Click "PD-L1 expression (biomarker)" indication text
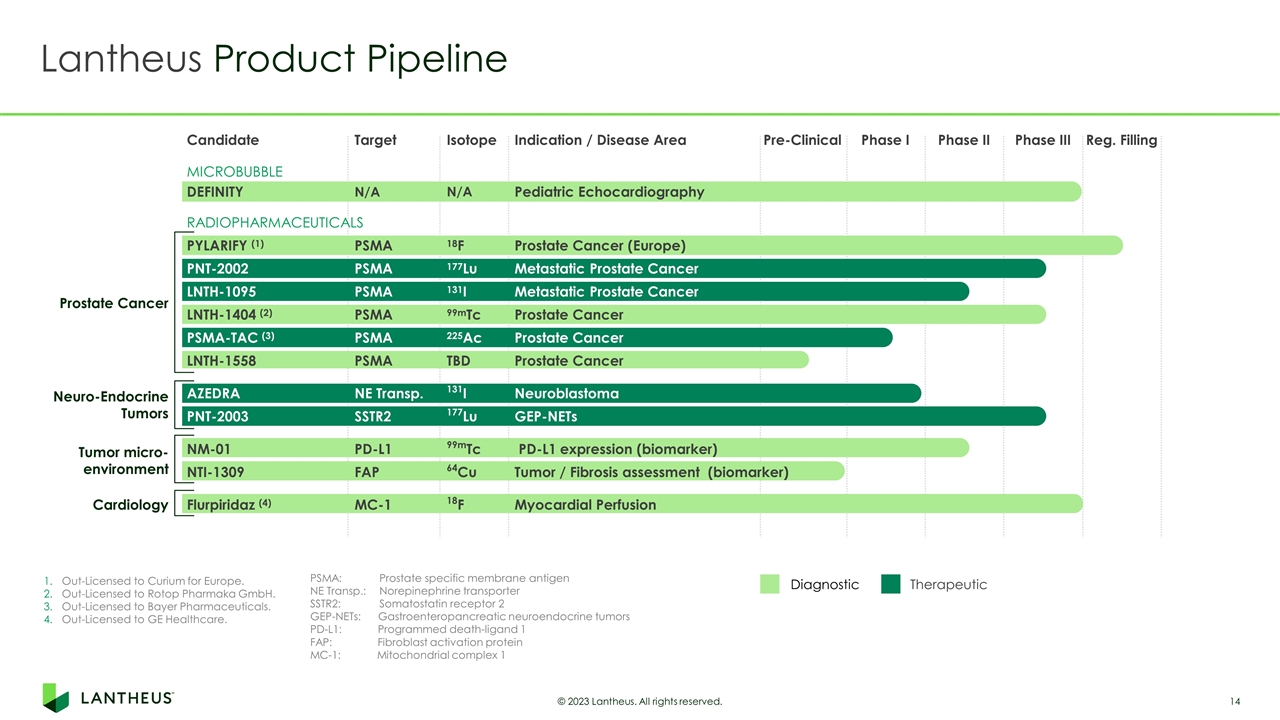This screenshot has width=1280, height=720. (618, 449)
